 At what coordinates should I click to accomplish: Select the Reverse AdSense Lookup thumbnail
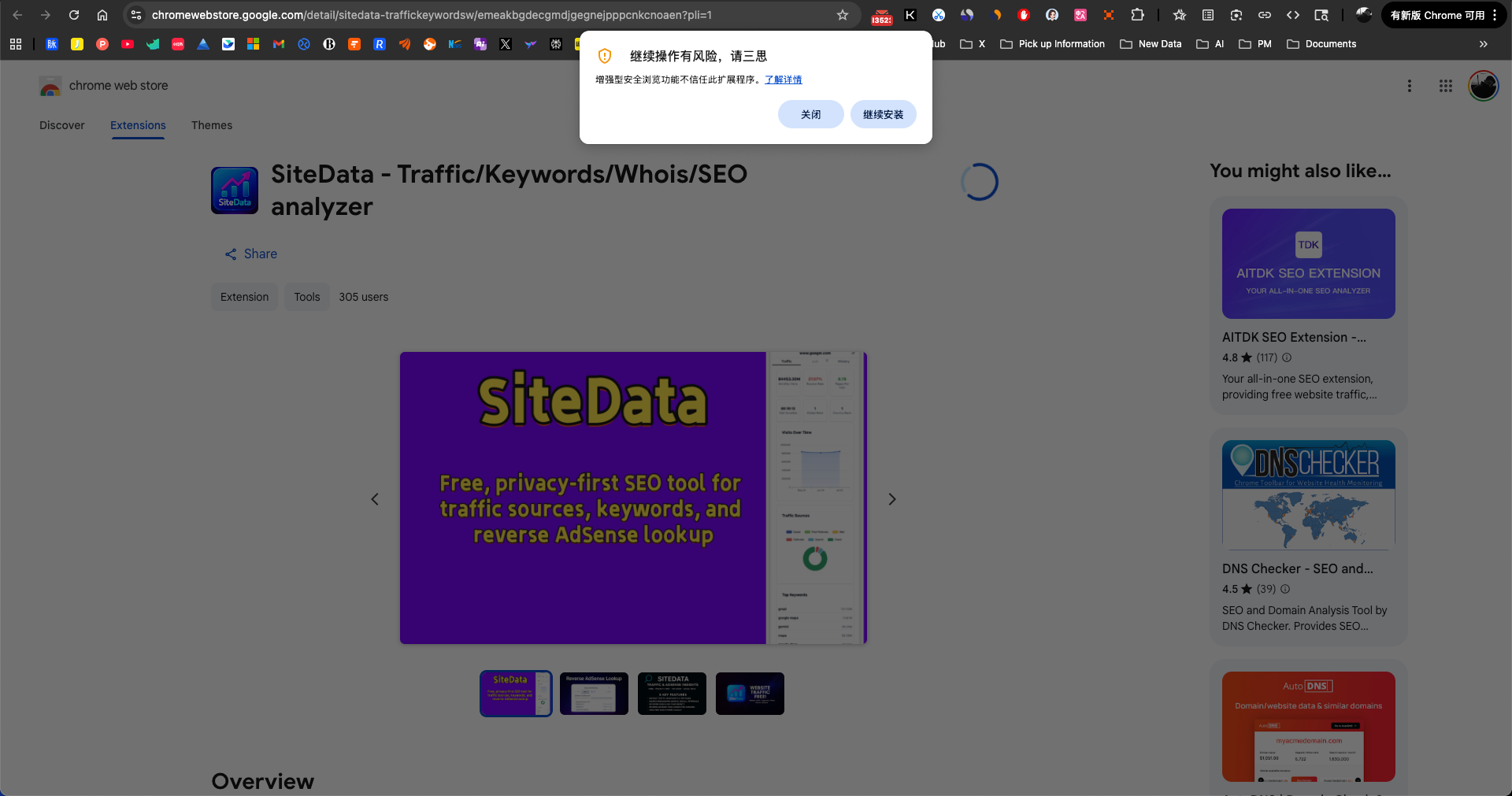[x=594, y=694]
